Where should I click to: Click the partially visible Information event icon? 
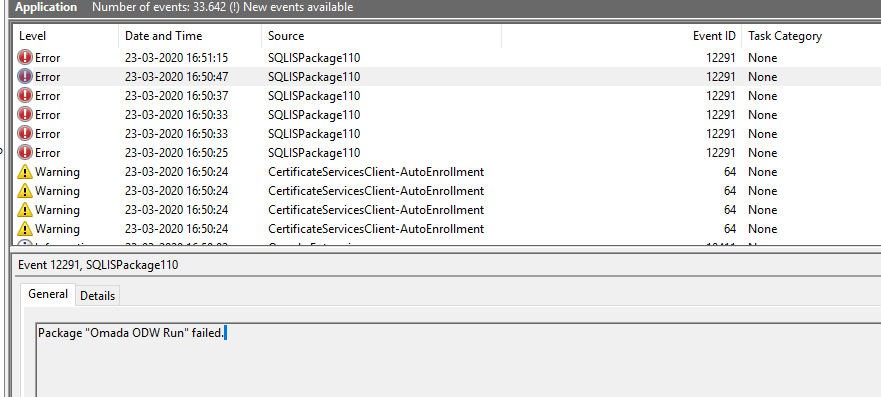[x=25, y=243]
